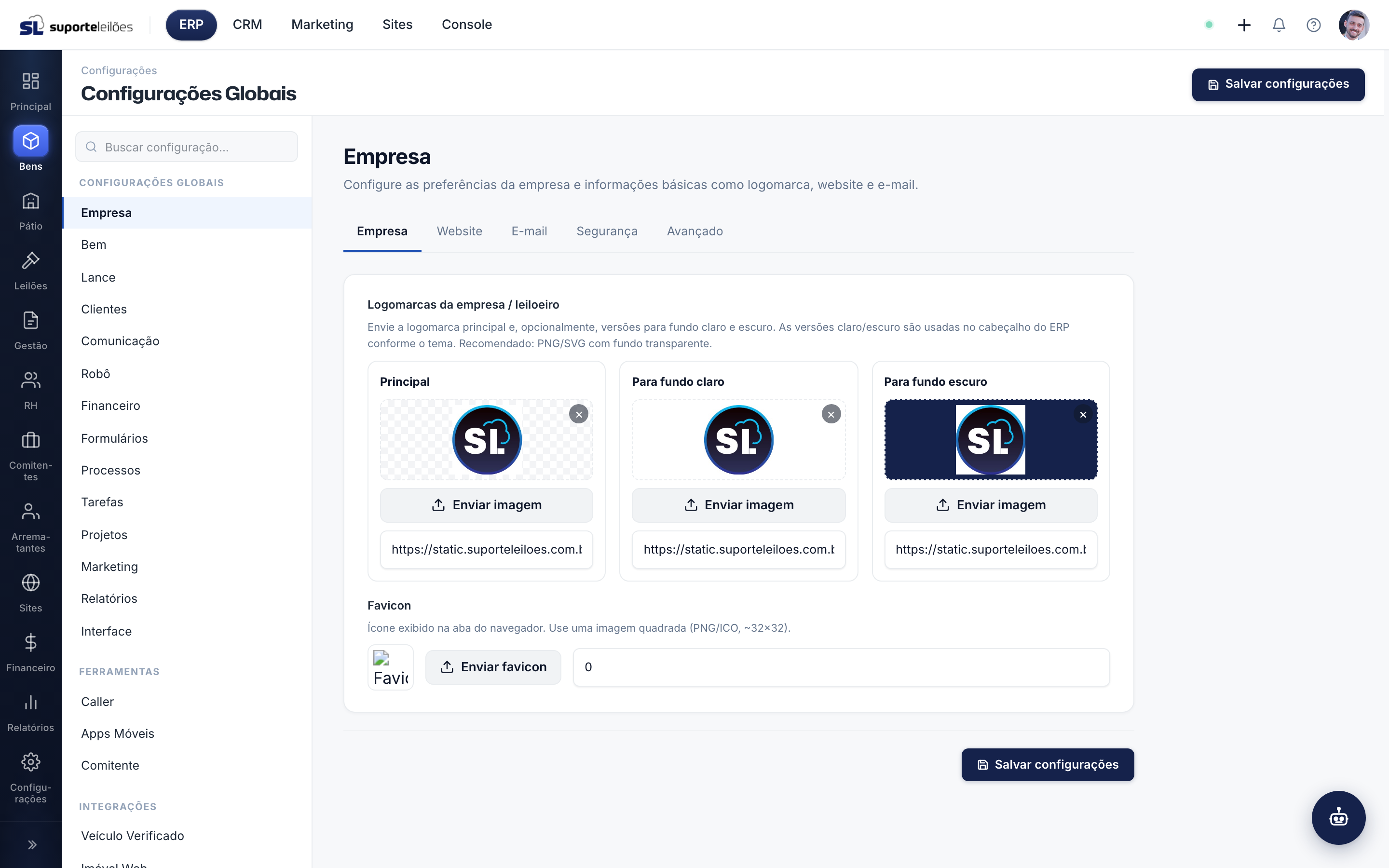
Task: Click top Salvar configurações button
Action: (x=1278, y=84)
